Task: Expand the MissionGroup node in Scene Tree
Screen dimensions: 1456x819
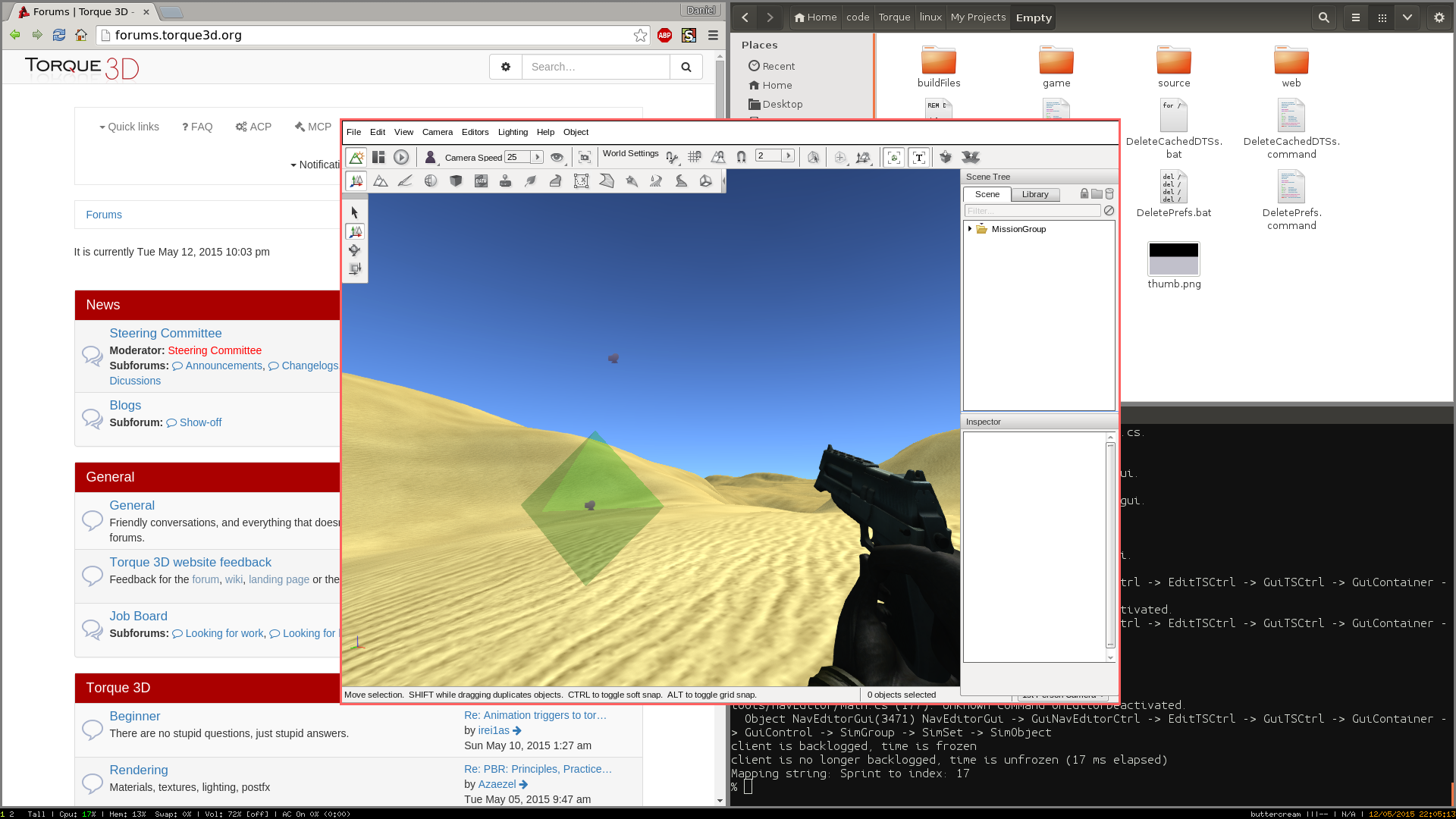Action: tap(970, 228)
